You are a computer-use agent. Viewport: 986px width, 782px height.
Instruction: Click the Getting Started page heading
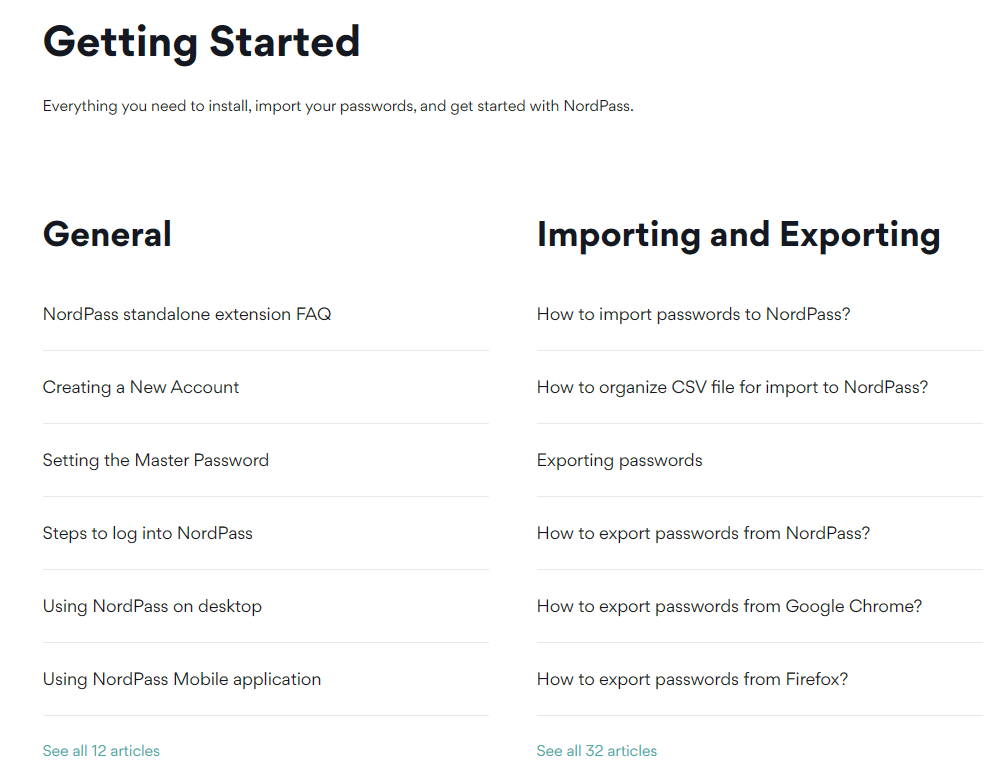click(x=201, y=42)
